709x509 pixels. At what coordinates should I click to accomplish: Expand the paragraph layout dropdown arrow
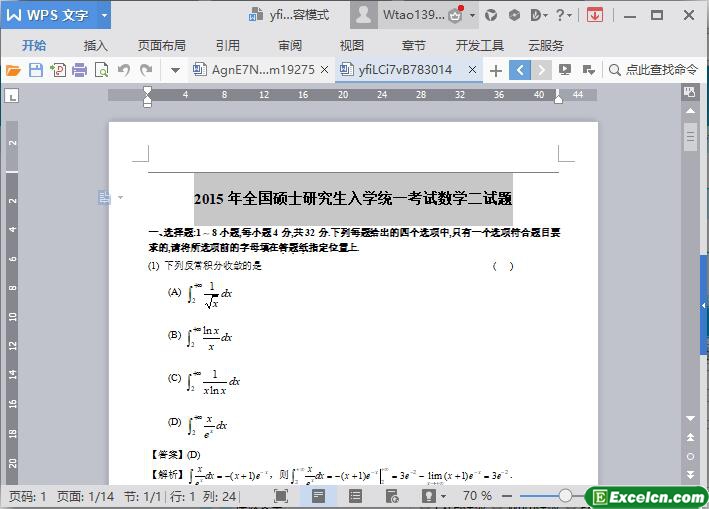120,198
